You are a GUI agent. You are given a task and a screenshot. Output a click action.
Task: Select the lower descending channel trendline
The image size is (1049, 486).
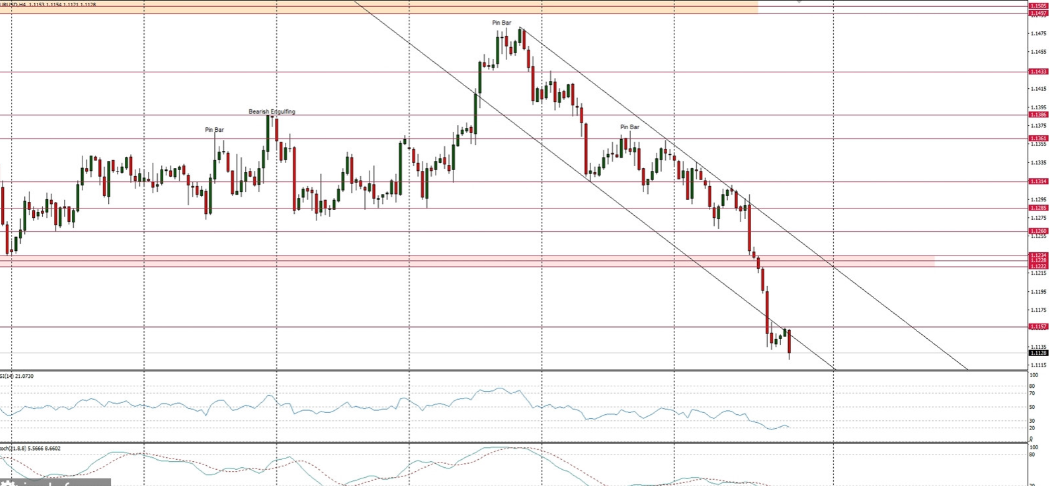click(x=600, y=188)
